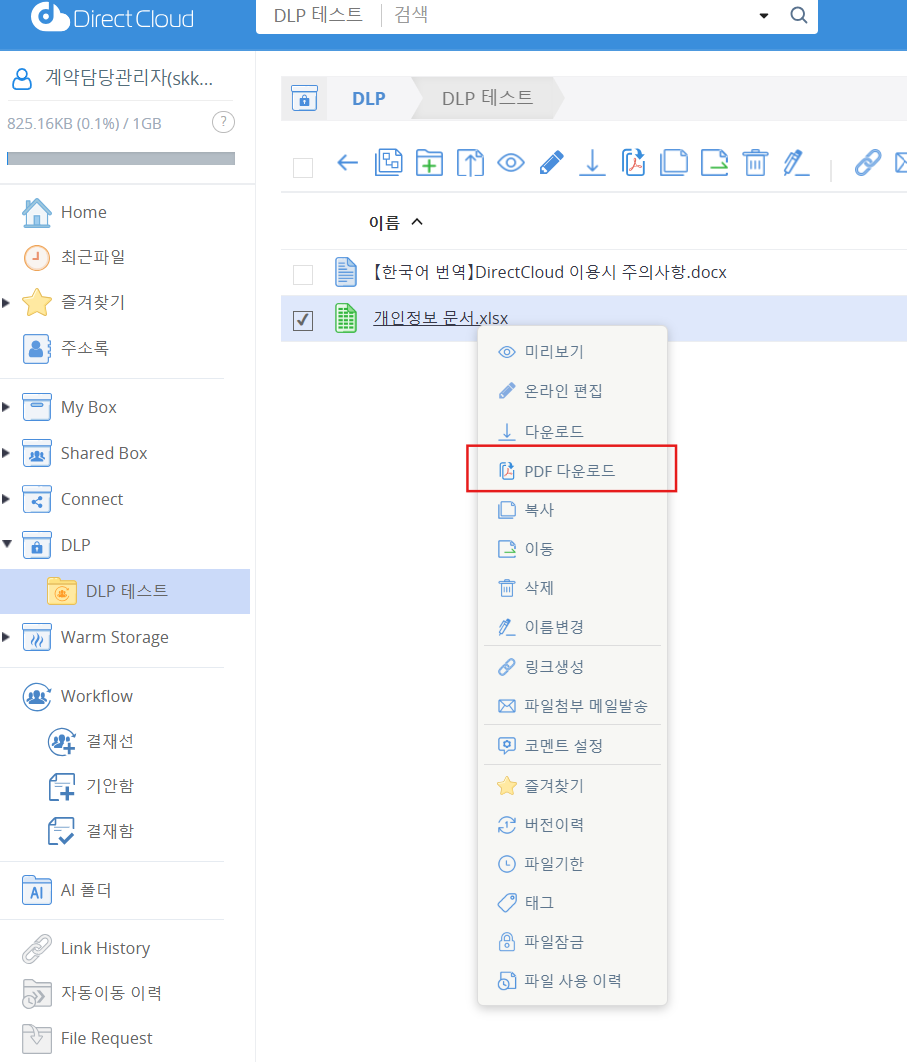Click the link creation chain toolbar icon
The width and height of the screenshot is (907, 1062).
coord(868,163)
